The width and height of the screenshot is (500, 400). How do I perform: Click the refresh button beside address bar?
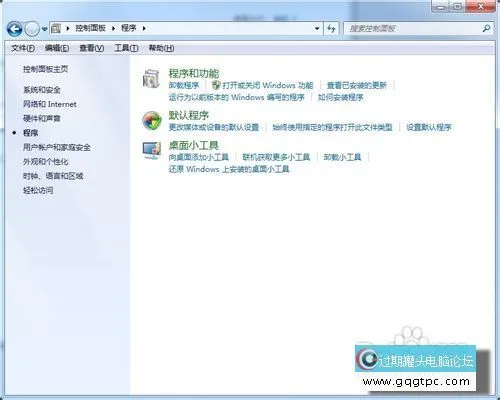331,29
